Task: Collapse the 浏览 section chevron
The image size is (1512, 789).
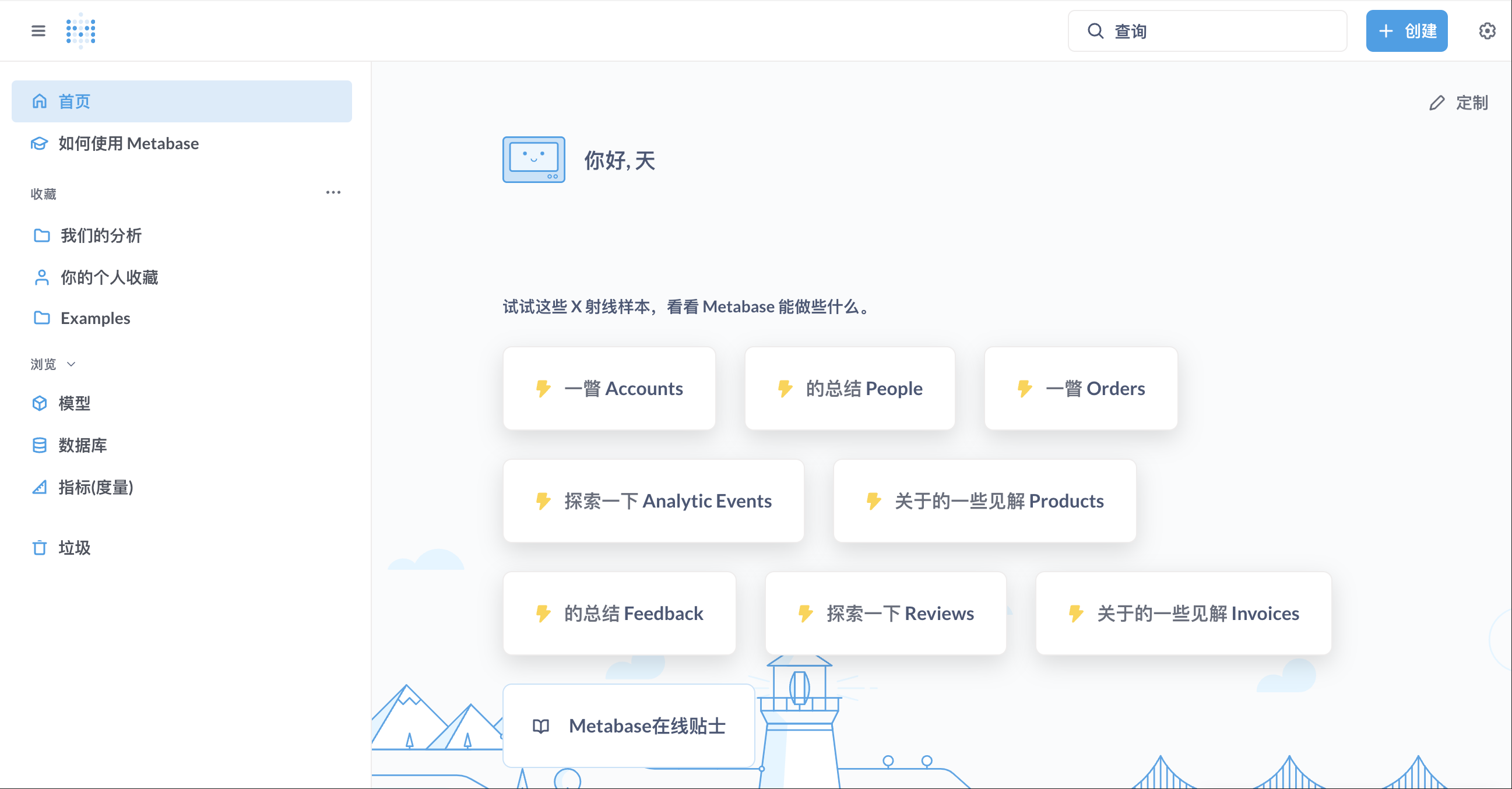Action: point(71,364)
